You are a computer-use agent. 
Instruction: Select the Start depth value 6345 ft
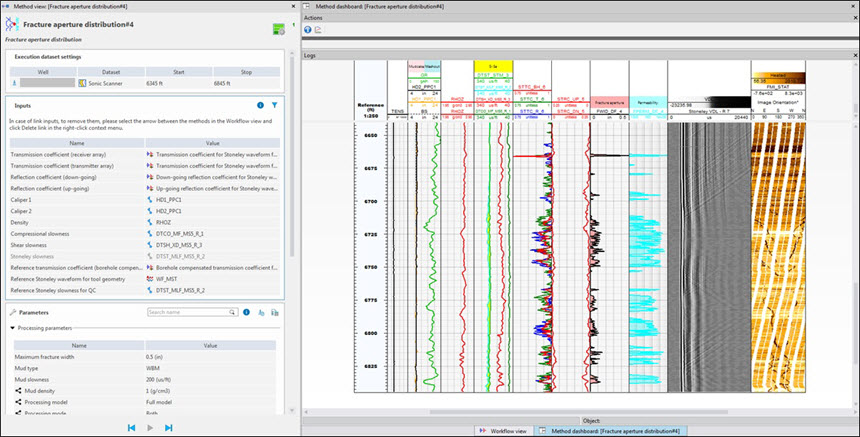(155, 83)
